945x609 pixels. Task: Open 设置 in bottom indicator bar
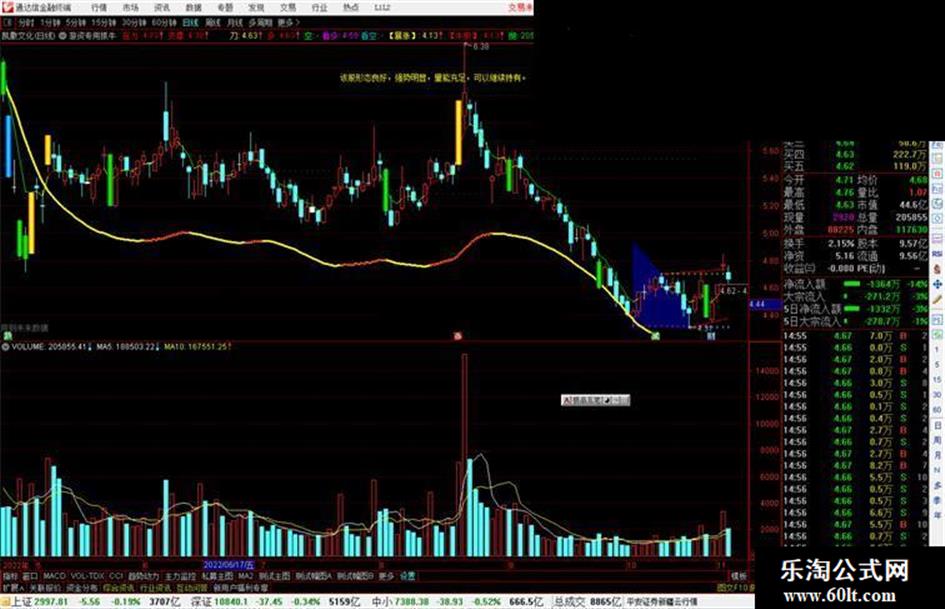pos(408,576)
